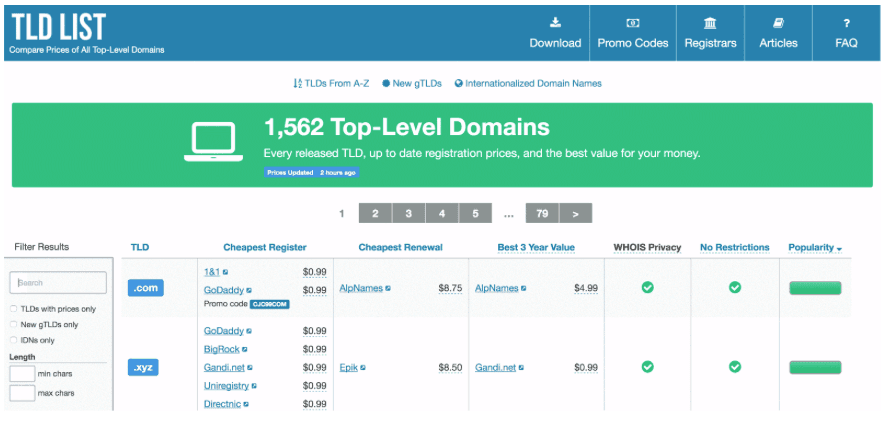Click the Registrars building icon
Image resolution: width=884 pixels, height=445 pixels.
pyautogui.click(x=710, y=23)
